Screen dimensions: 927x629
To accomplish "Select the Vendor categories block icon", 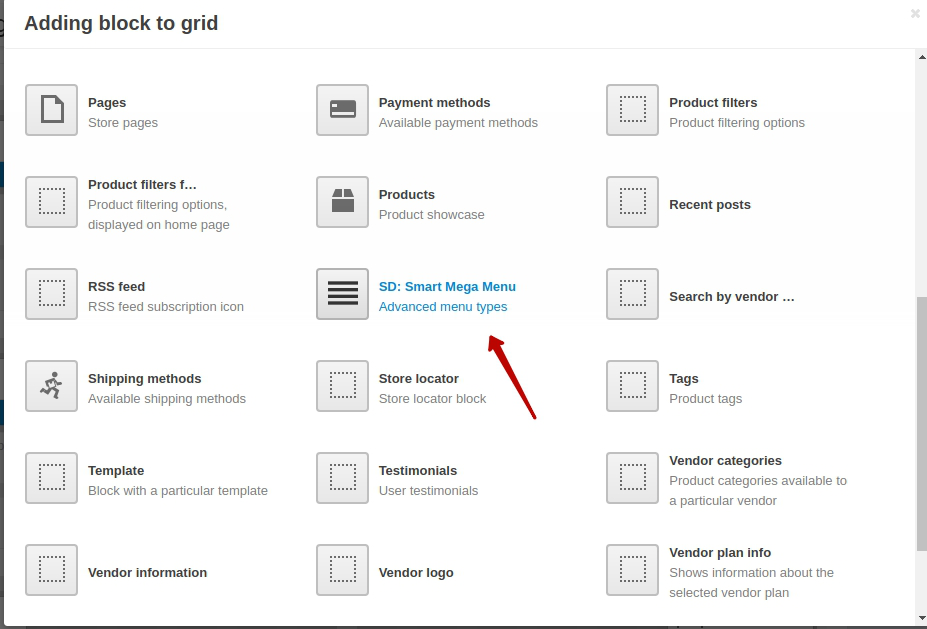I will pyautogui.click(x=633, y=478).
